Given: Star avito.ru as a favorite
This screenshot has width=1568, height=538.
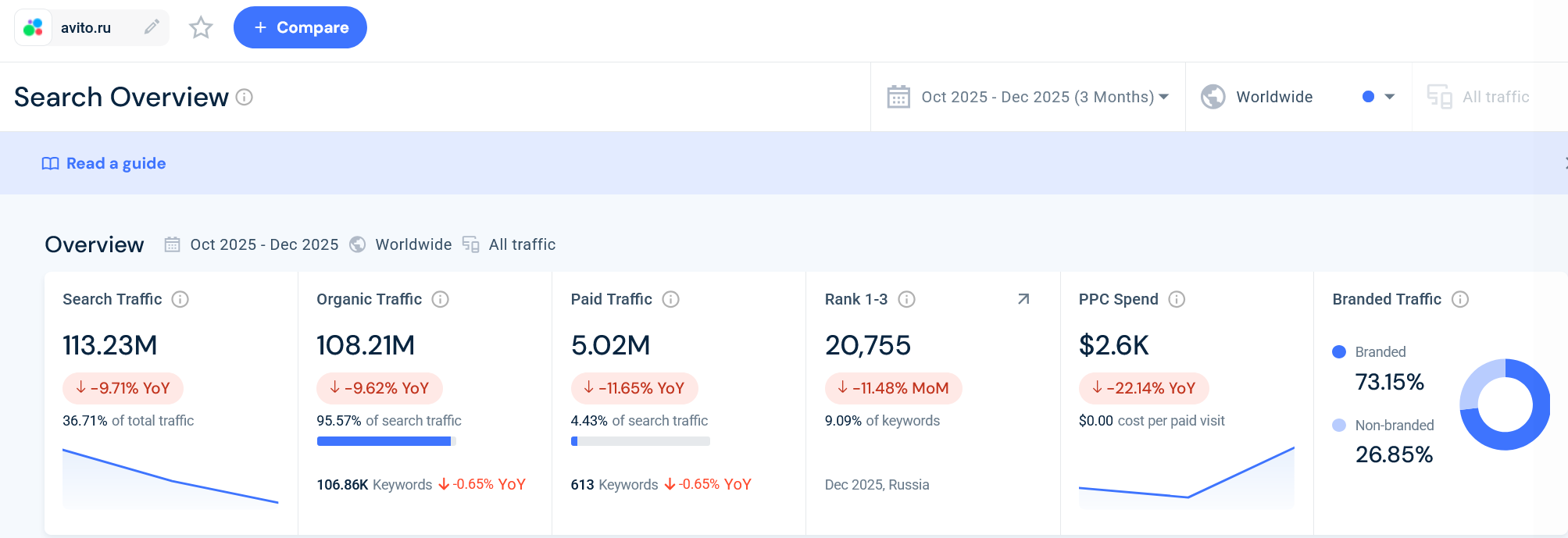Looking at the screenshot, I should pos(201,27).
